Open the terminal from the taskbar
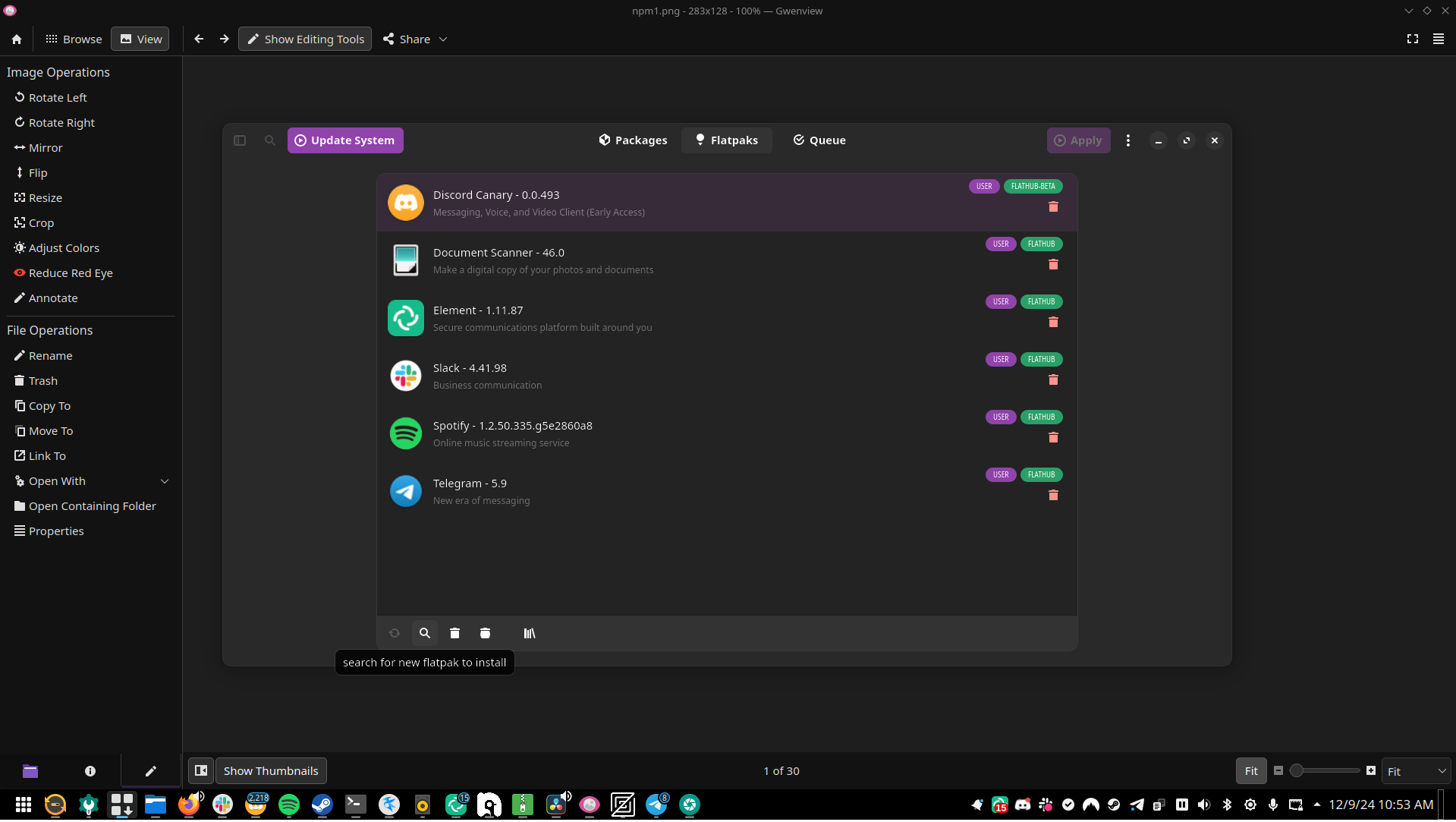Viewport: 1456px width, 822px height. [x=356, y=805]
